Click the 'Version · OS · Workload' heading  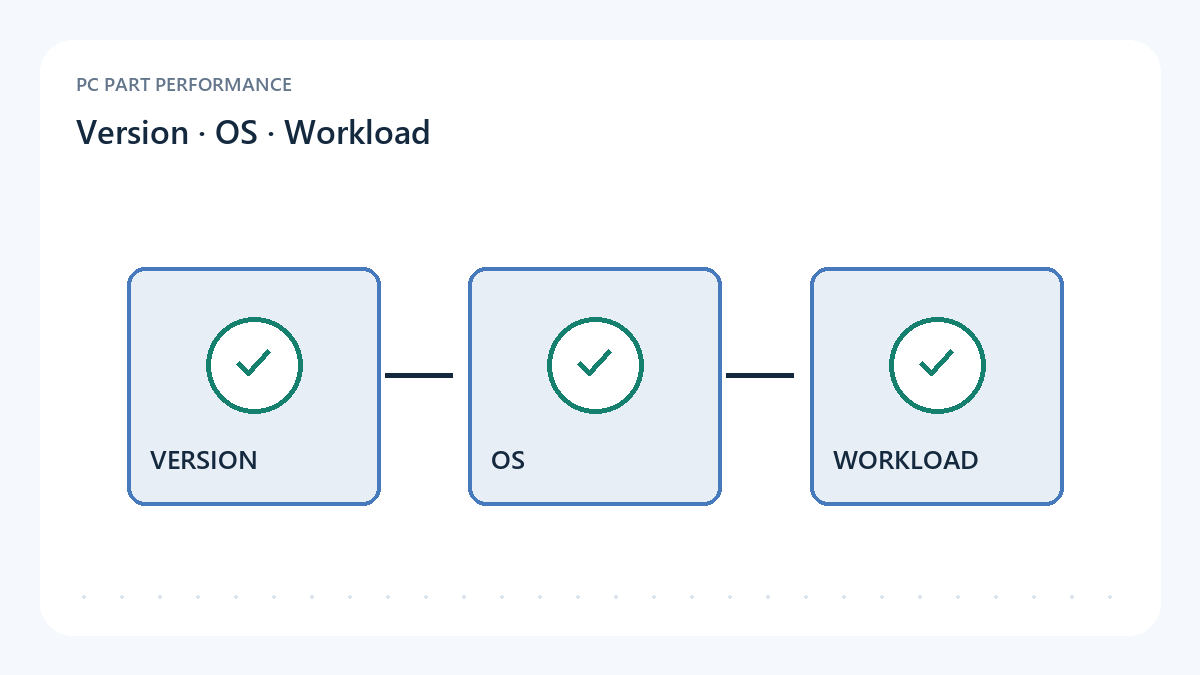(253, 132)
